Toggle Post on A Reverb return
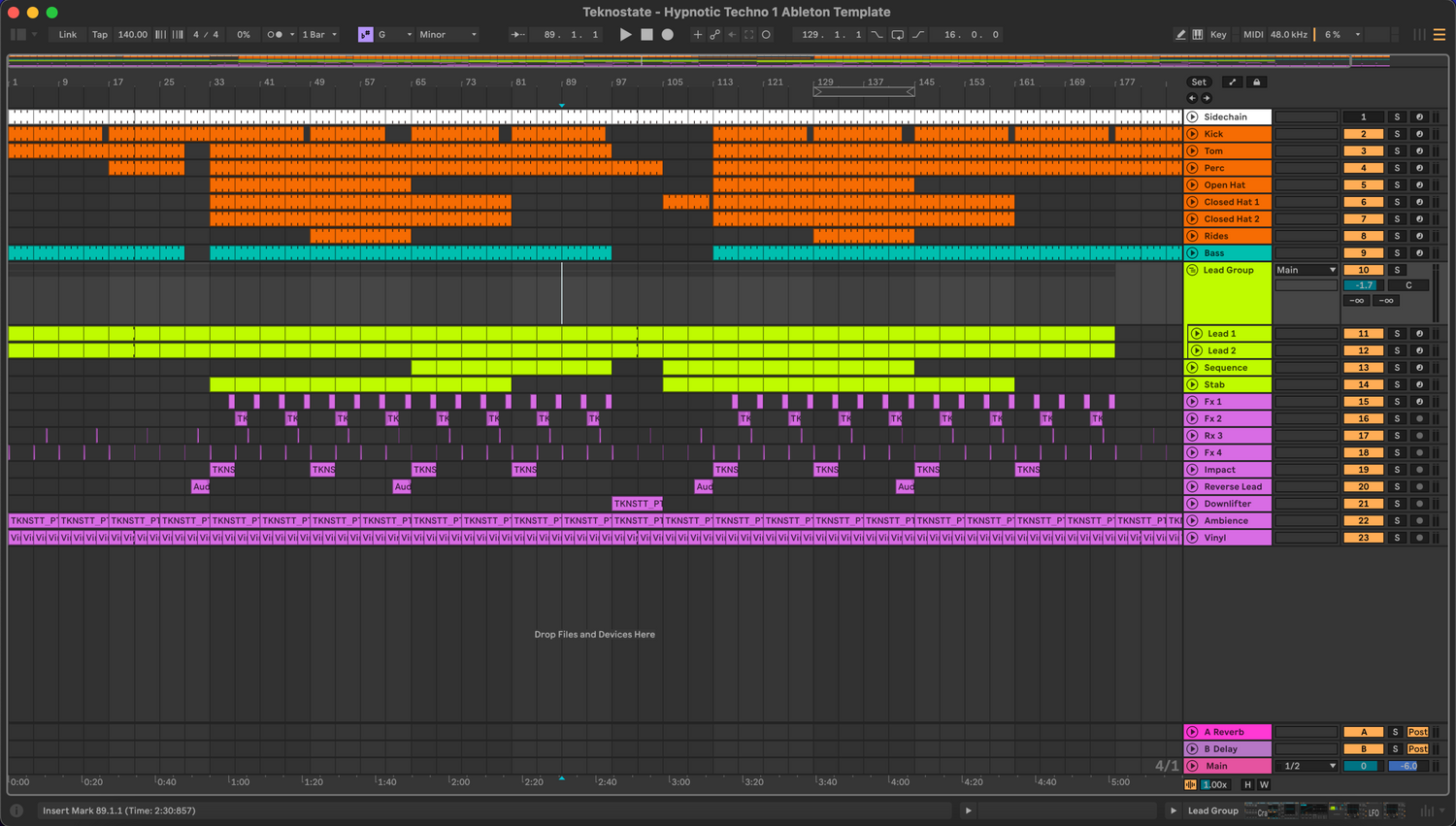1456x826 pixels. (x=1418, y=732)
